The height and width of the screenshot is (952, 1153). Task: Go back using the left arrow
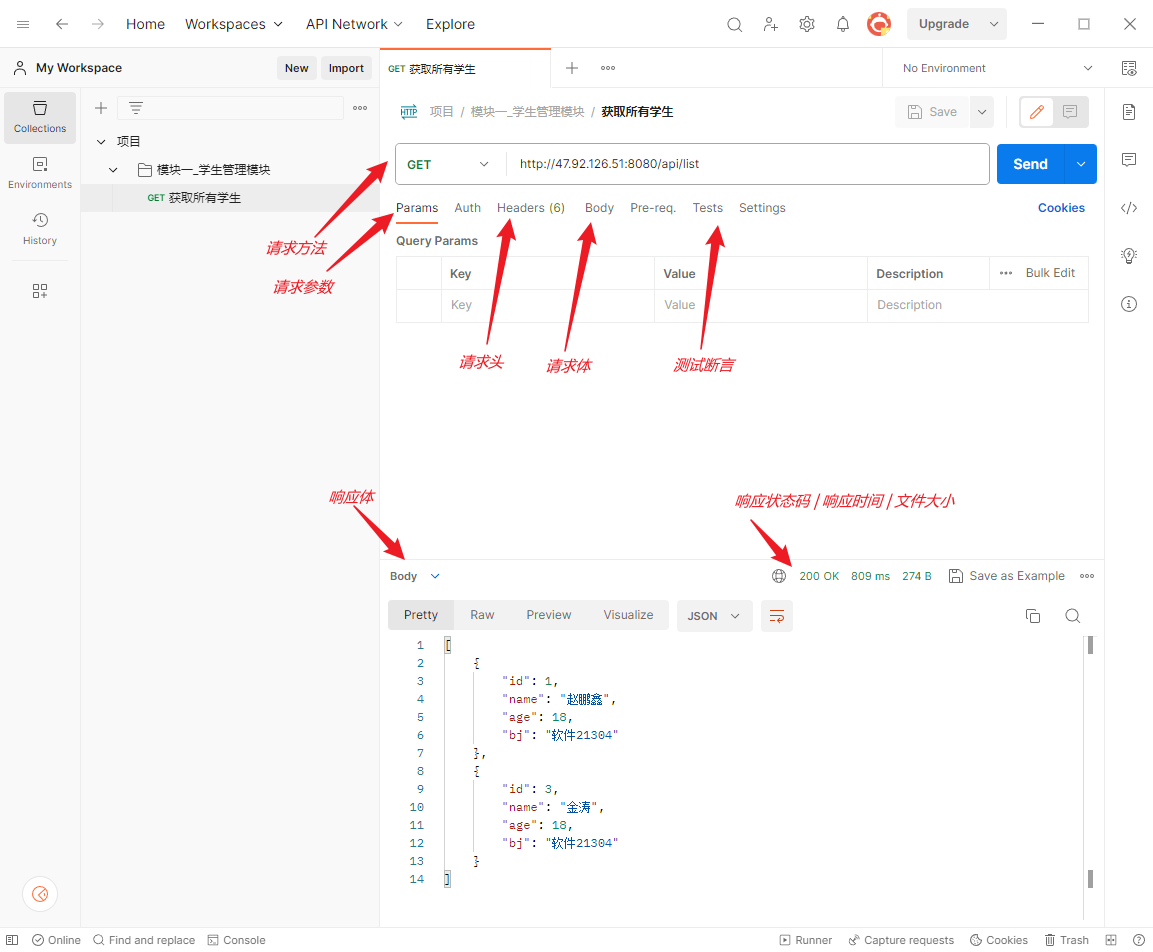click(62, 24)
